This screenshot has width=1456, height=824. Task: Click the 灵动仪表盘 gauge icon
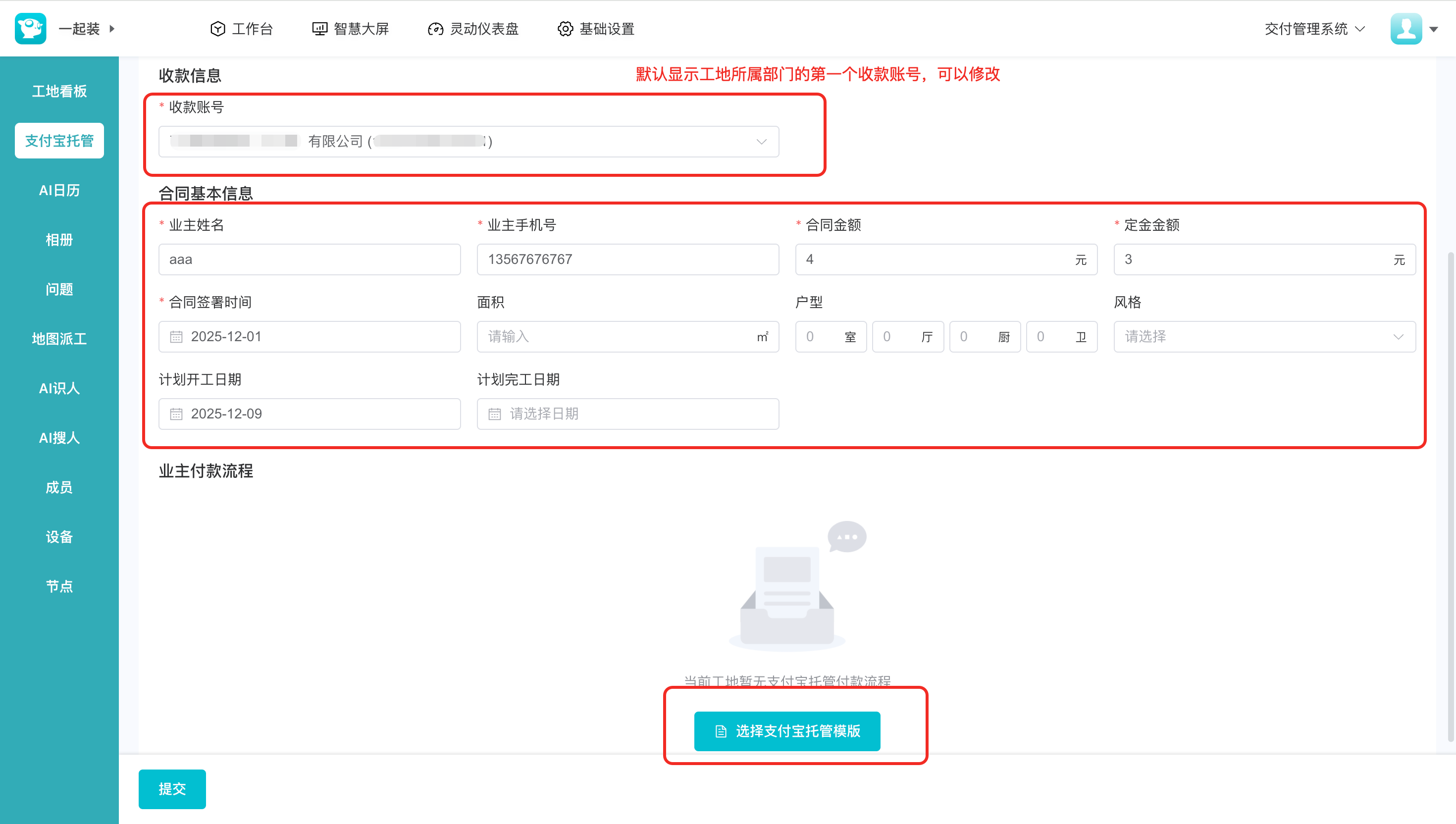tap(435, 29)
